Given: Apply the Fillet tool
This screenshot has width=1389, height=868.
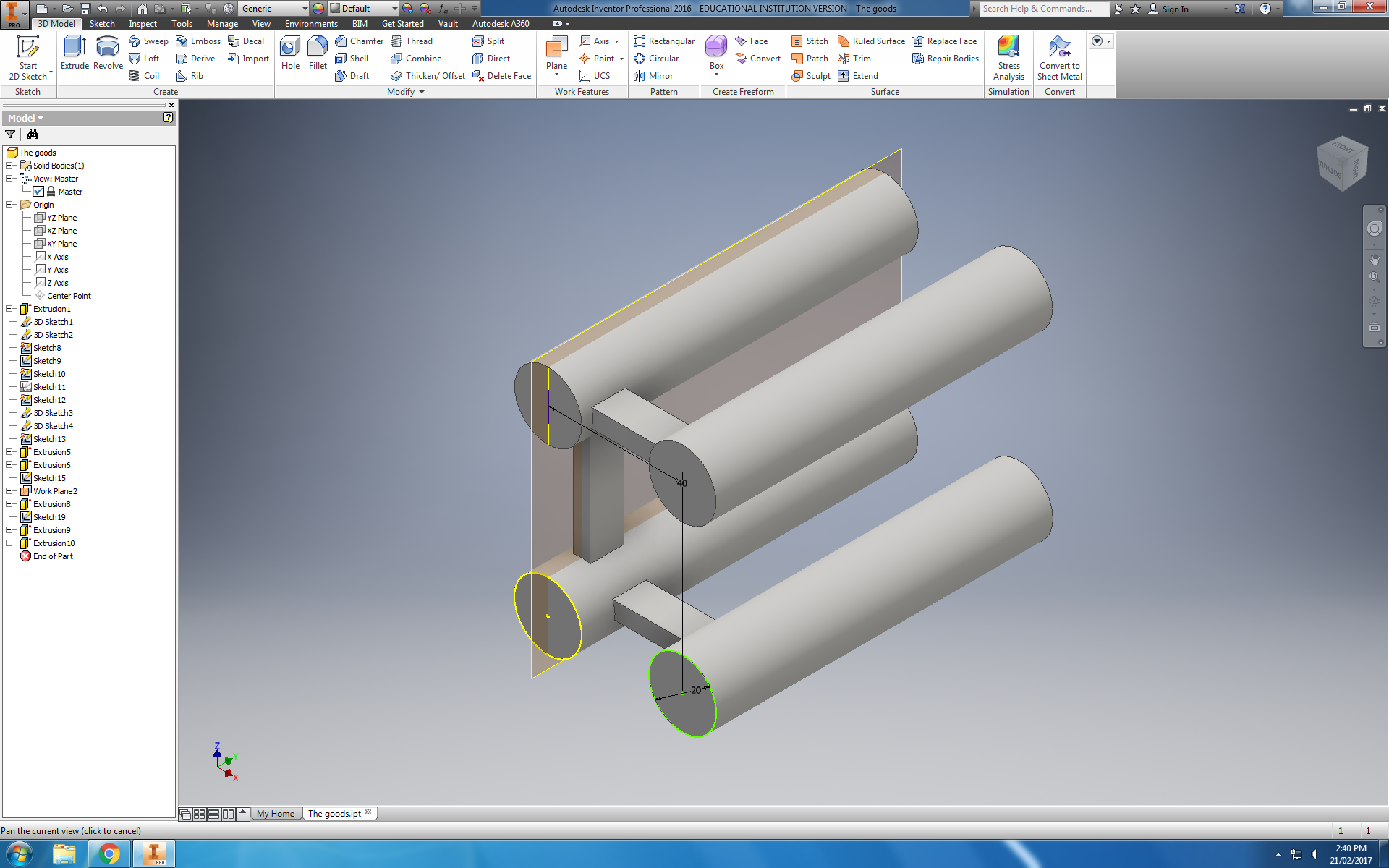Looking at the screenshot, I should click(318, 53).
